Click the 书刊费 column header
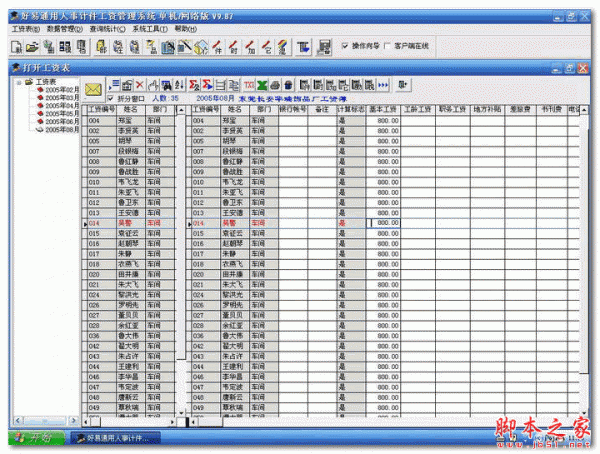Viewport: 600px width, 454px height. point(551,110)
